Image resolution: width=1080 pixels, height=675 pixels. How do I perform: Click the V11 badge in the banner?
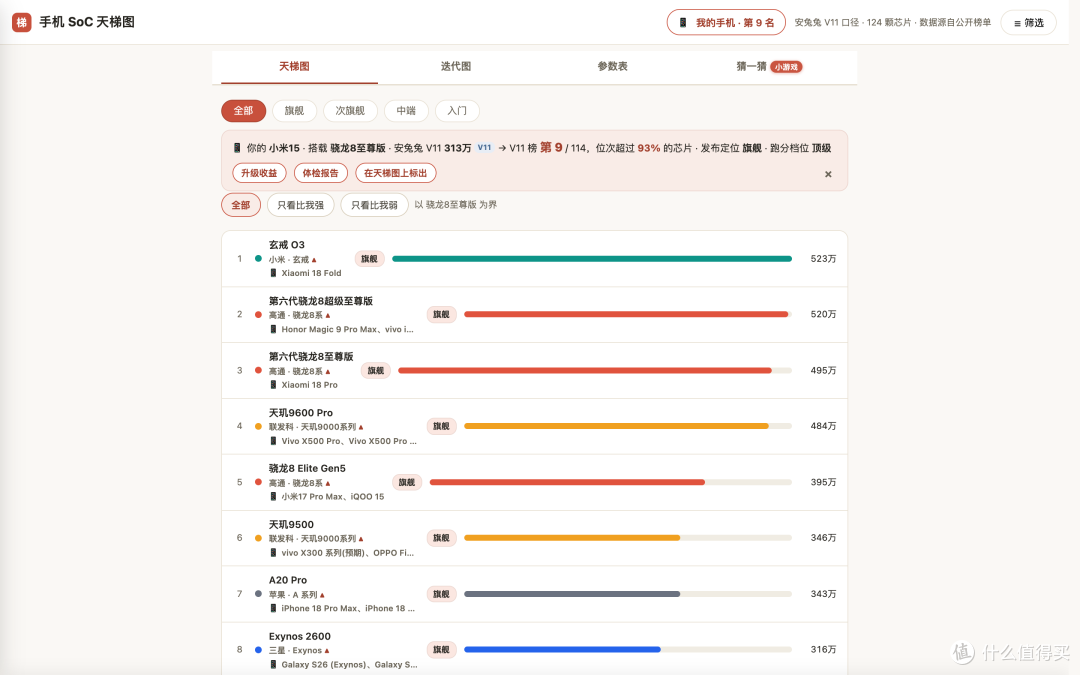484,147
